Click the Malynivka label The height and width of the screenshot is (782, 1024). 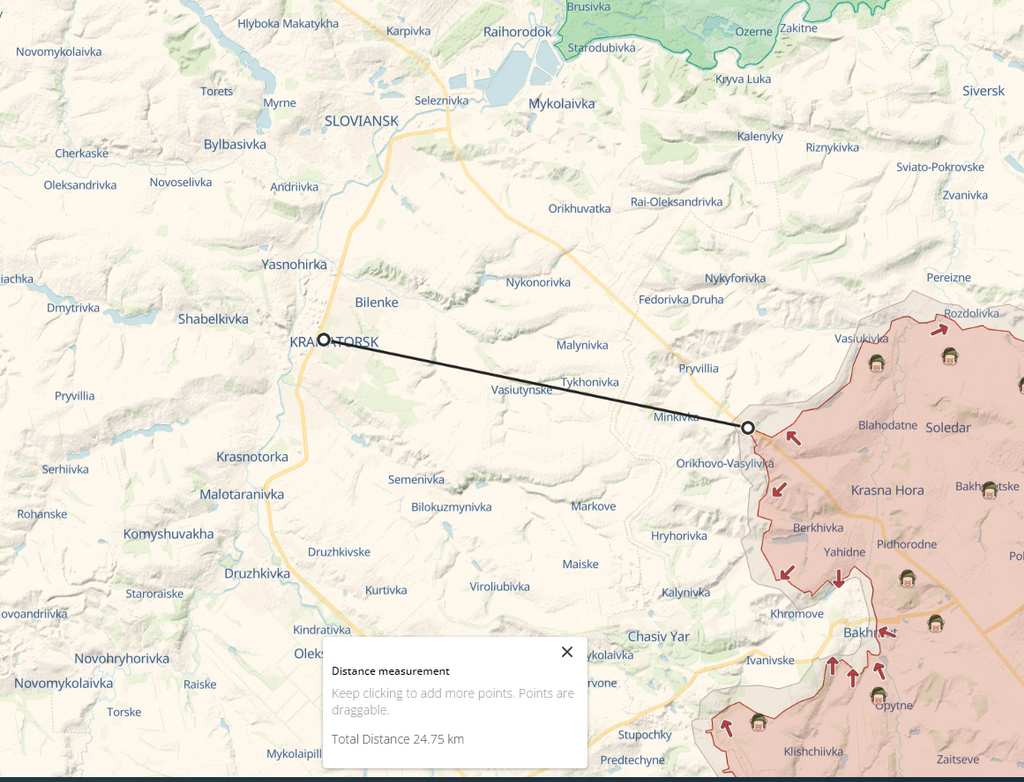[x=582, y=345]
